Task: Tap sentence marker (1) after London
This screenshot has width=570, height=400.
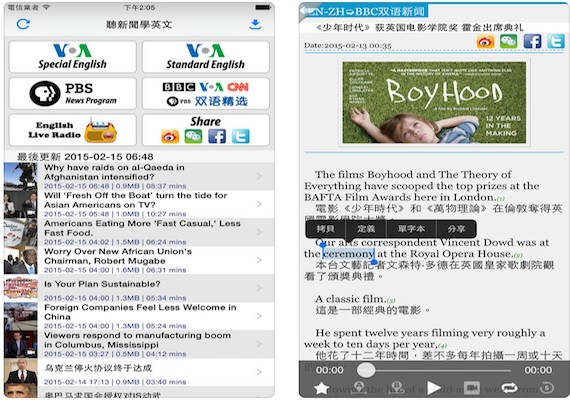Action: [x=501, y=199]
